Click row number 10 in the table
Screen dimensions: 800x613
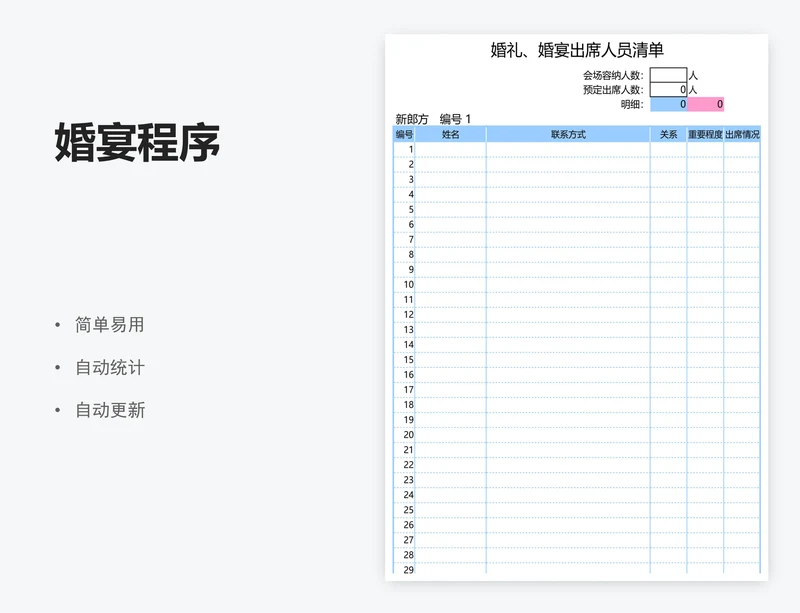click(409, 284)
